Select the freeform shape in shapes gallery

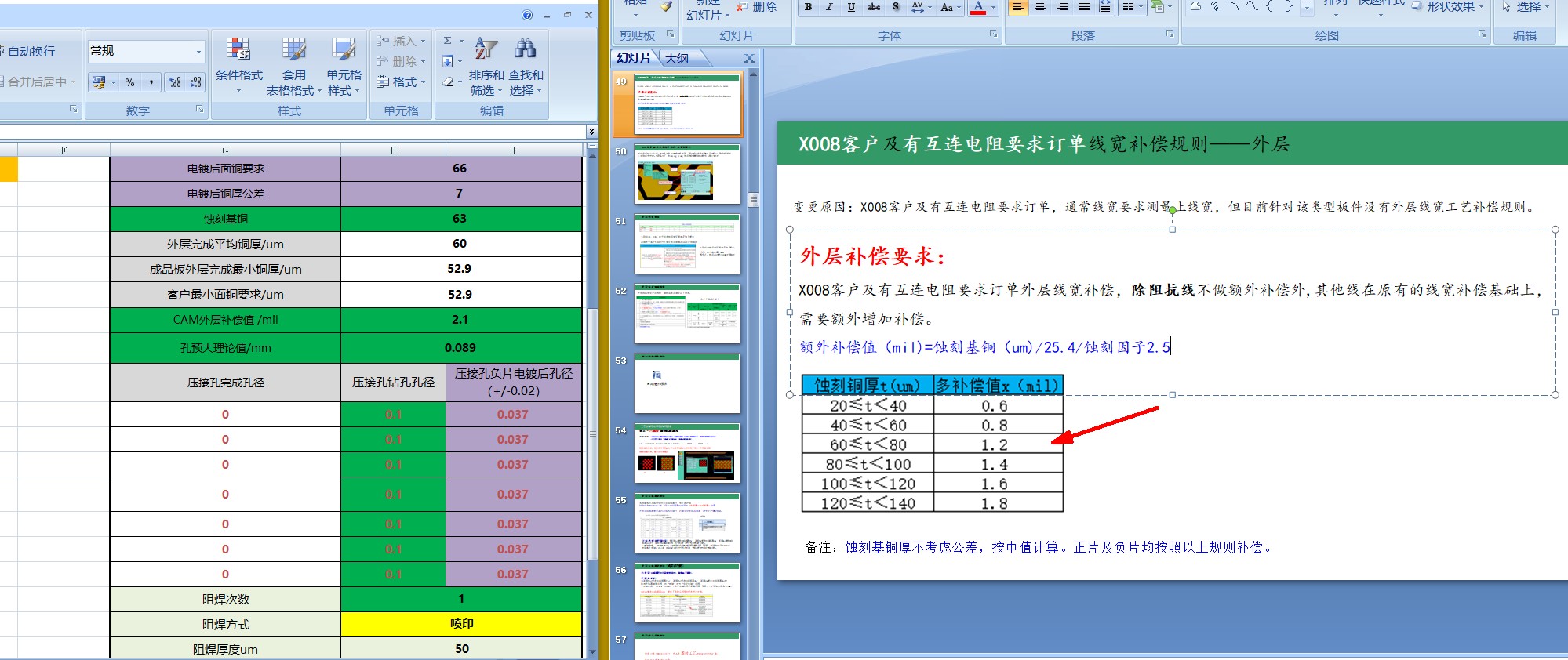coord(1195,6)
